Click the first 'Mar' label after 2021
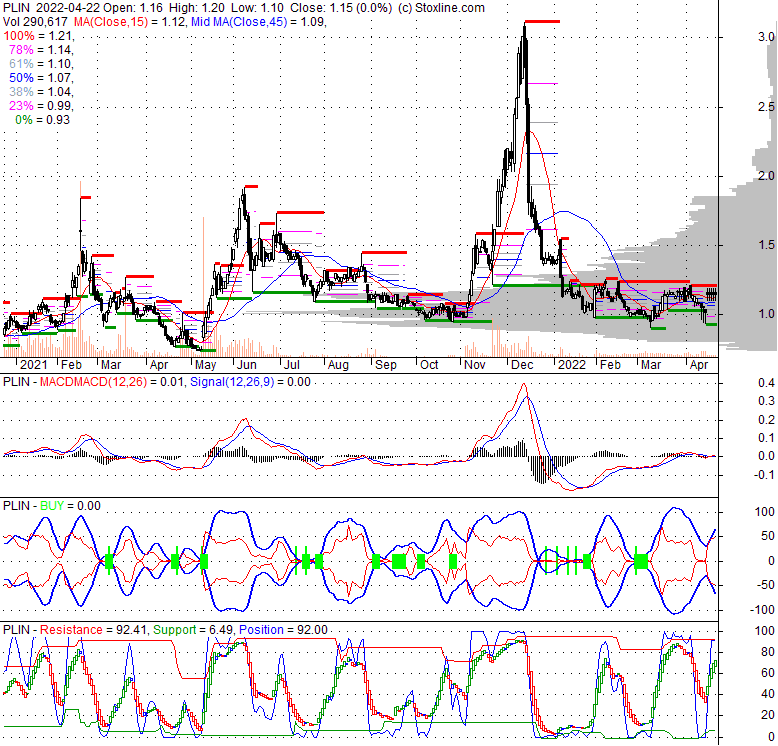 click(111, 365)
